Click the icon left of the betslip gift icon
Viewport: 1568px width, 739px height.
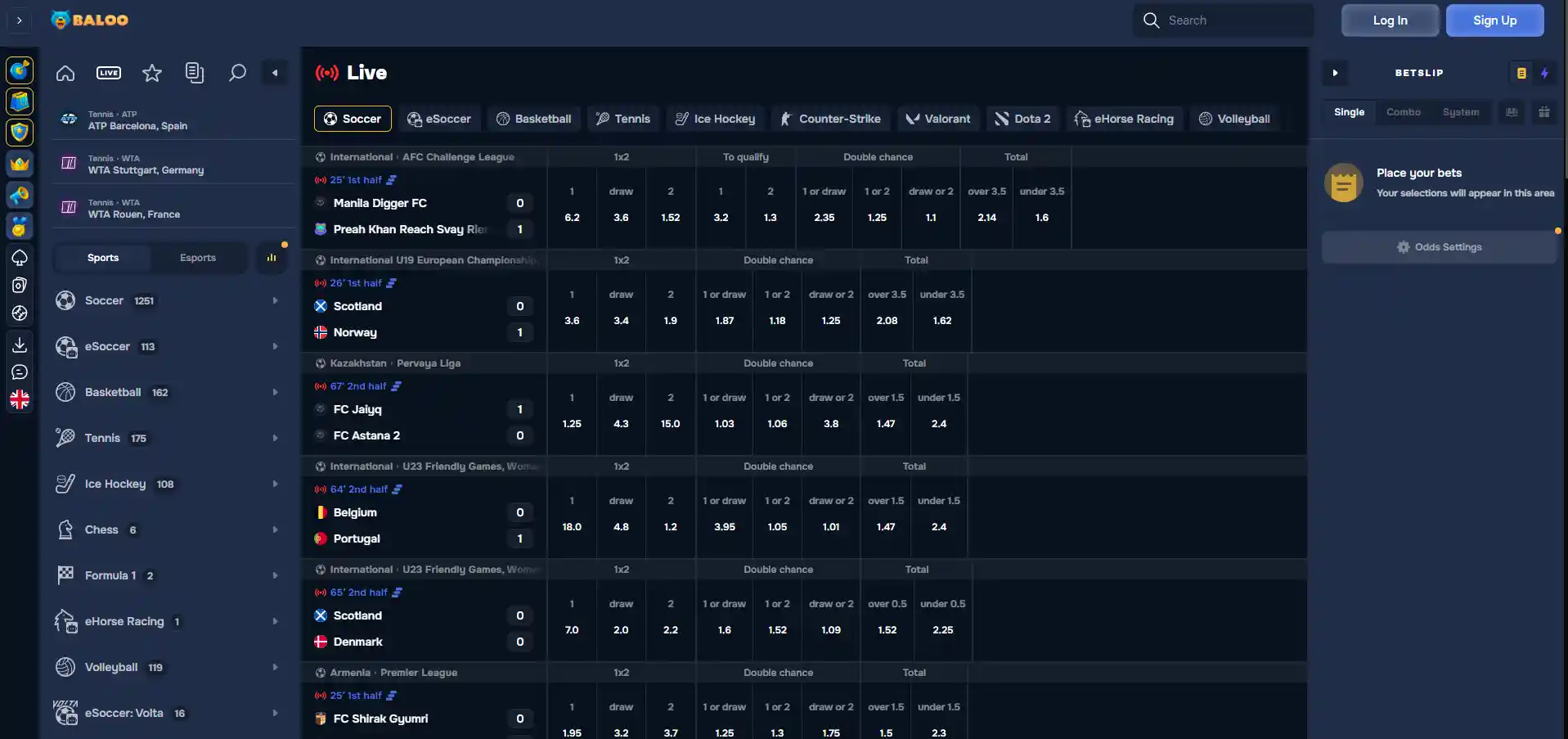click(x=1512, y=112)
